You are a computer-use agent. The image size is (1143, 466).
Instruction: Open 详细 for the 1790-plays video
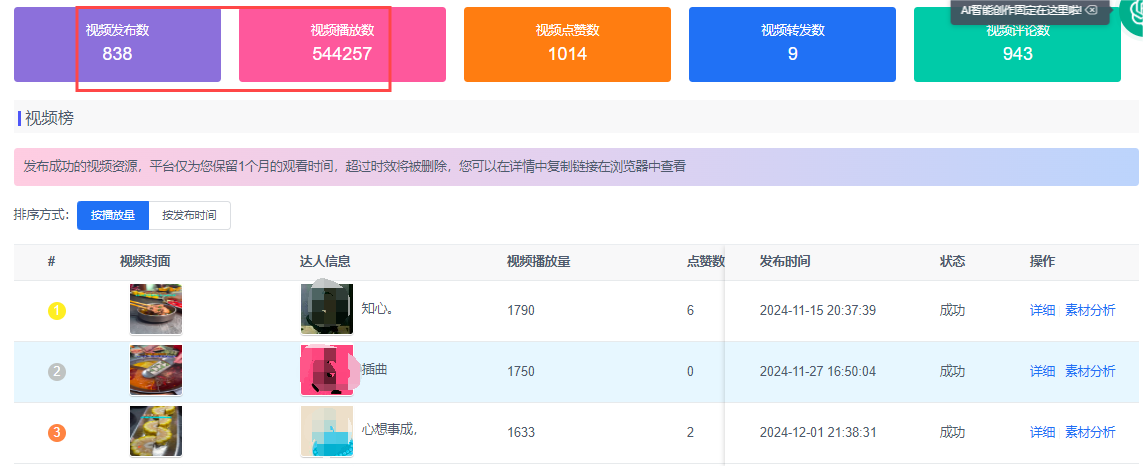1042,311
